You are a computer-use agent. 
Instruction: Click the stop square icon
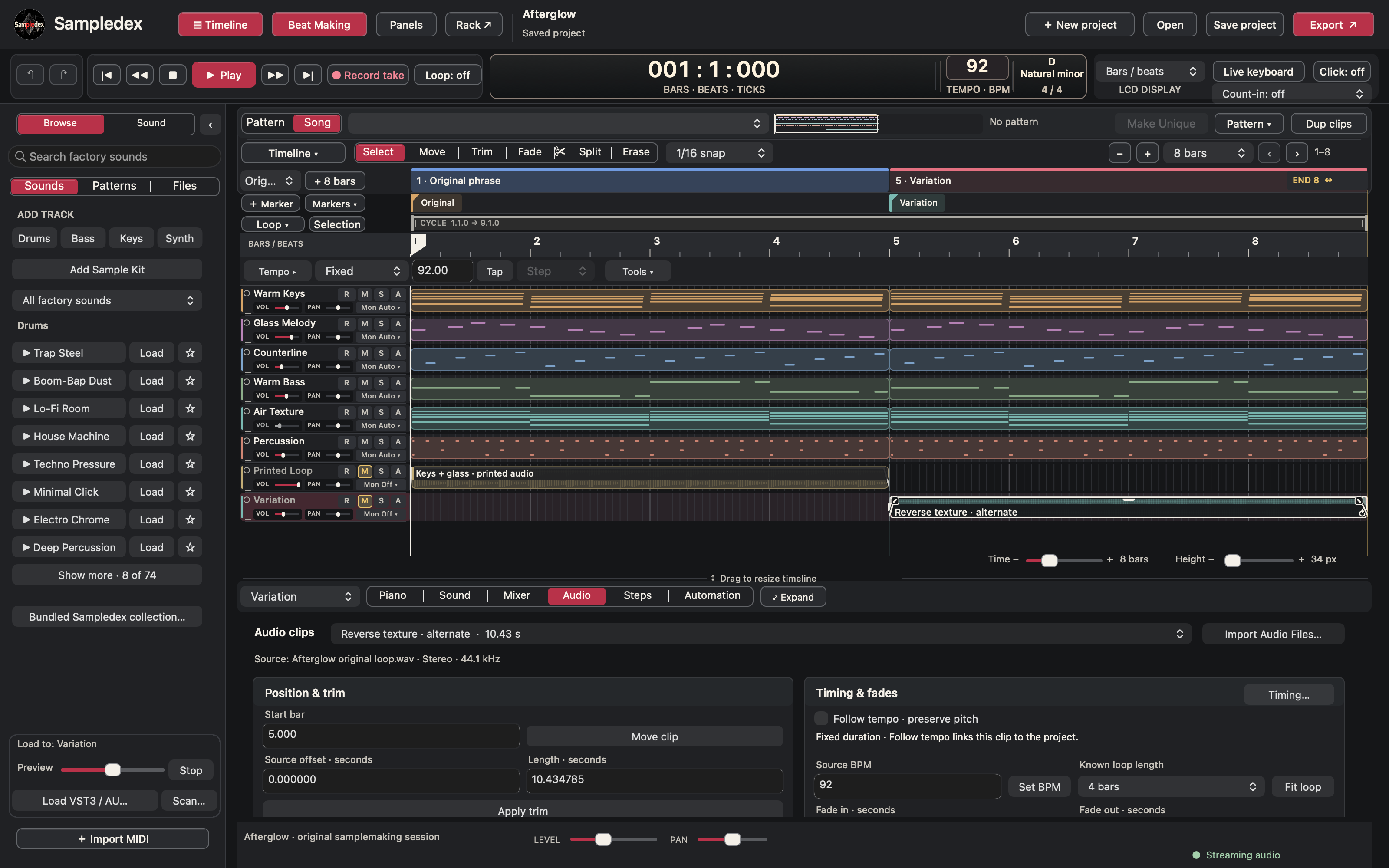pos(172,75)
